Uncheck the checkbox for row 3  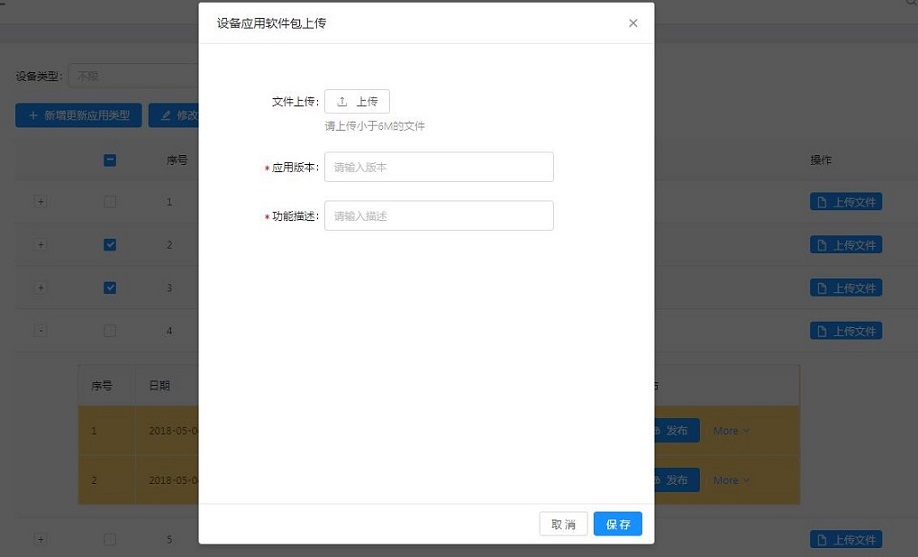[x=109, y=288]
